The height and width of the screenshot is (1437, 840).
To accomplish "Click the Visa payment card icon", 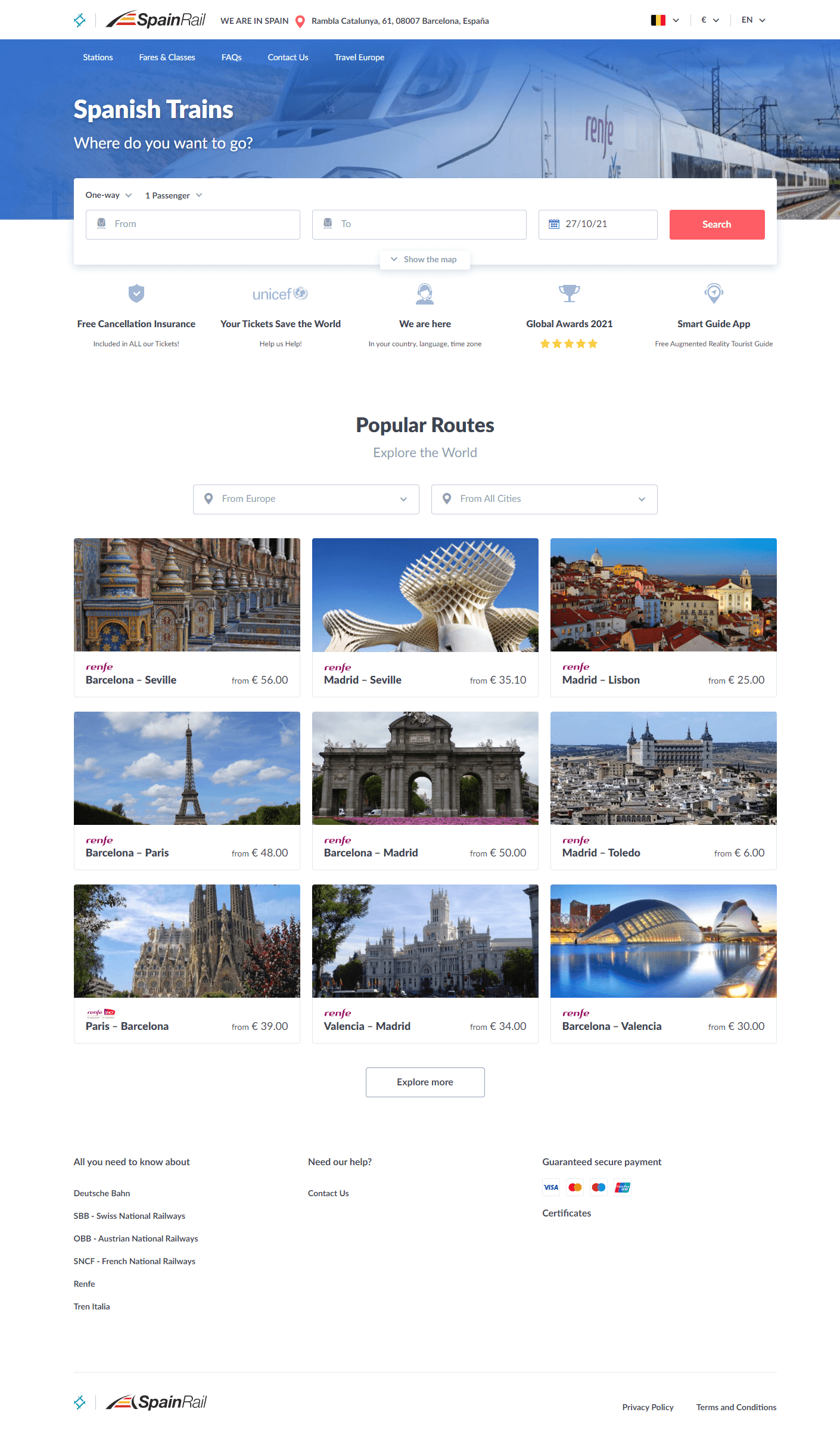I will pyautogui.click(x=551, y=1187).
